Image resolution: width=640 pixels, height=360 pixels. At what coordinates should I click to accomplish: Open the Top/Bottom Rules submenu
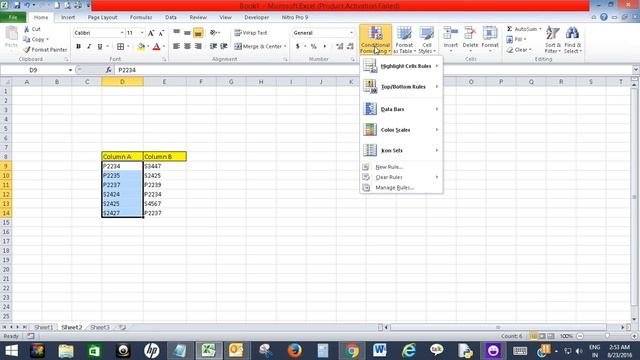pos(401,87)
